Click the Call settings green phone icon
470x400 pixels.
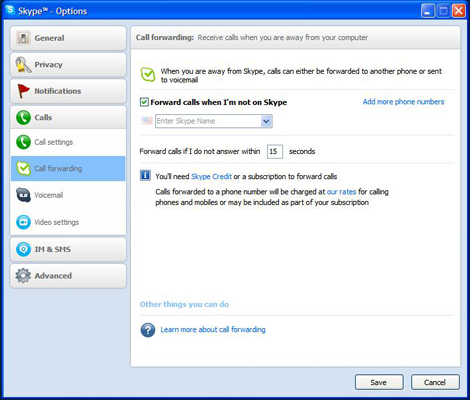pos(23,142)
